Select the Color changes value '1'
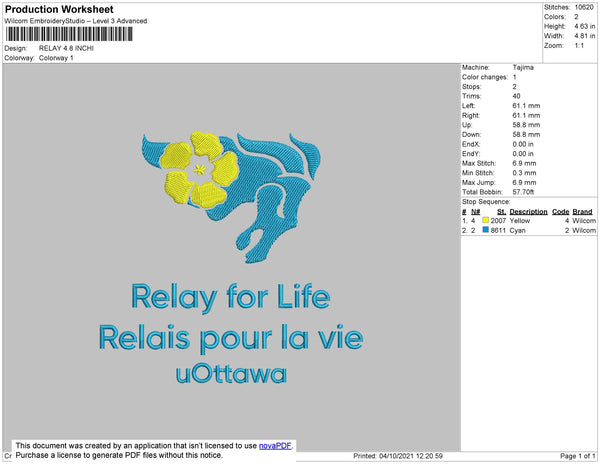The width and height of the screenshot is (600, 464). point(514,77)
